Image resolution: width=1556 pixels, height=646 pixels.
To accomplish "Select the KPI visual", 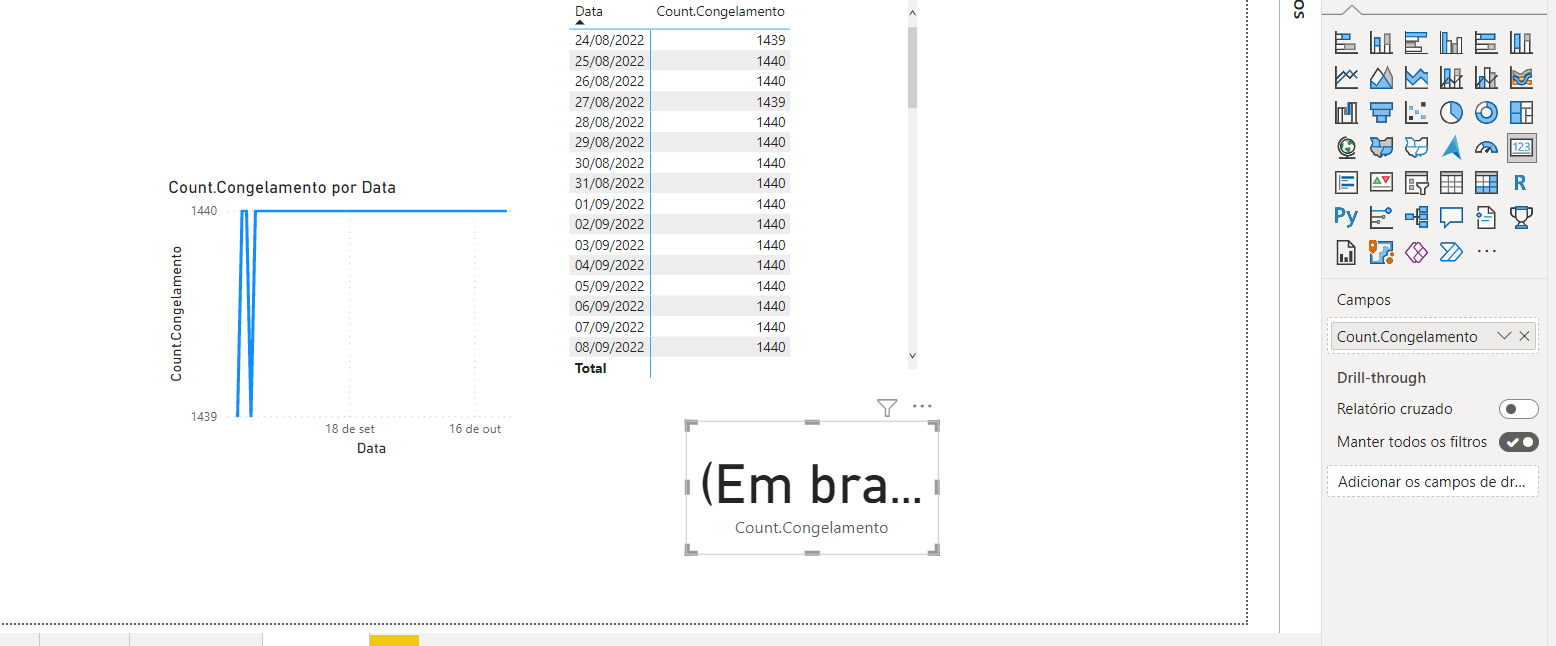I will tap(1381, 183).
